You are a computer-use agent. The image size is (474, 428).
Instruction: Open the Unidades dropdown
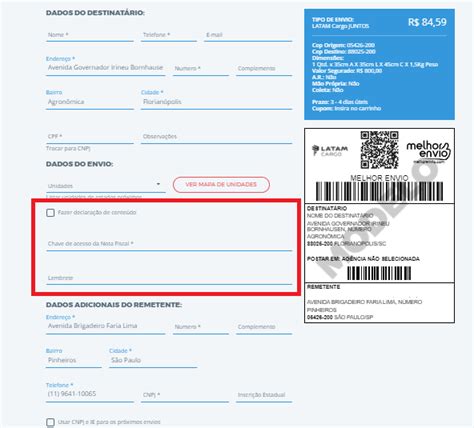(106, 186)
